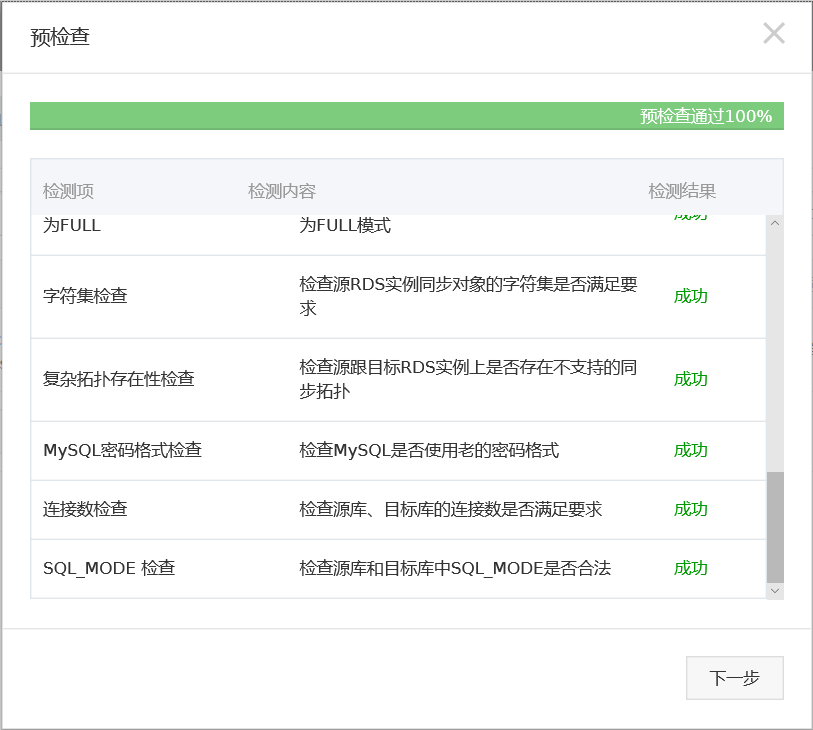Select the MySQL密码格式检查 check item

pyautogui.click(x=122, y=451)
